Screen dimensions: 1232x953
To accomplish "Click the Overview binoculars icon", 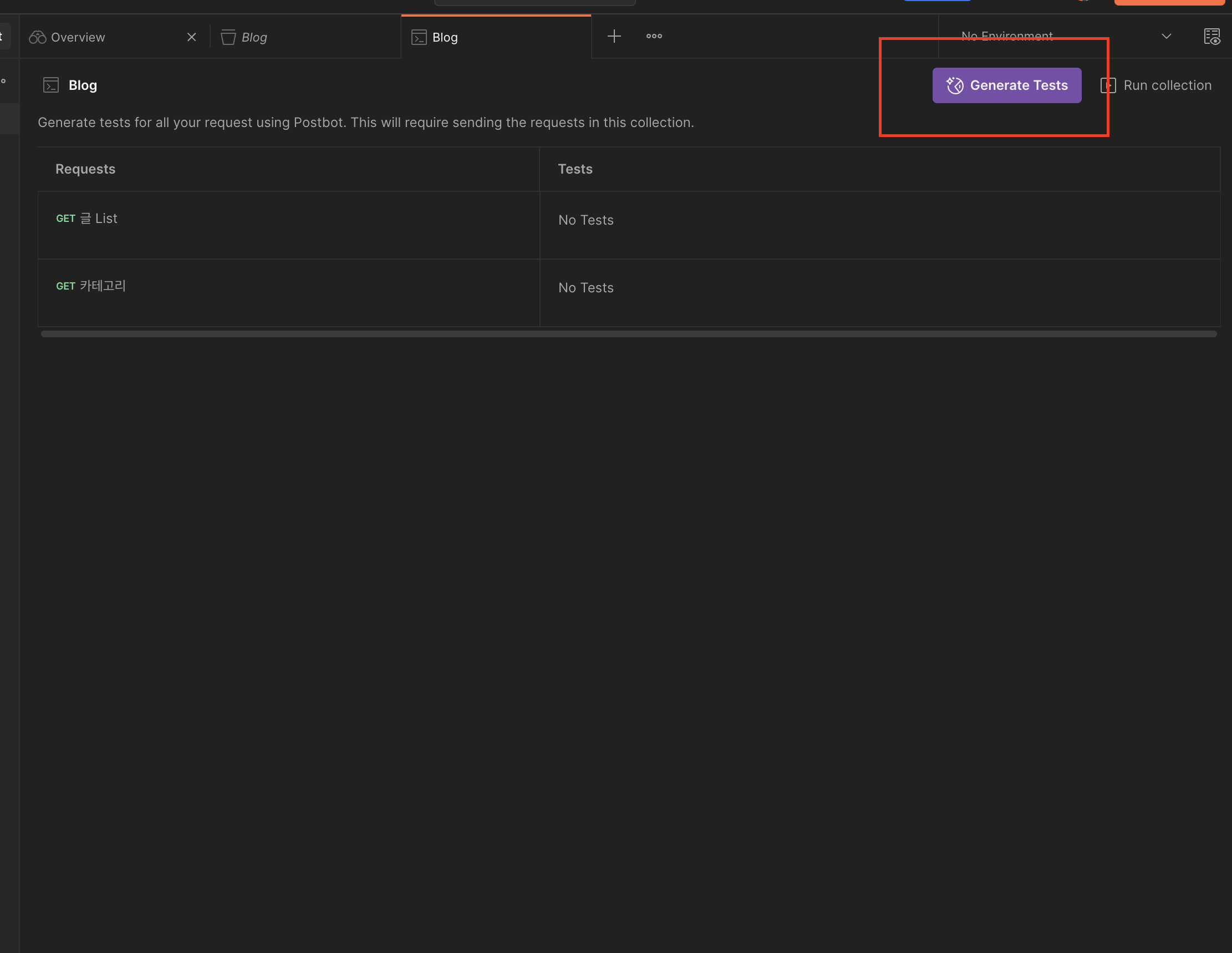I will [37, 37].
